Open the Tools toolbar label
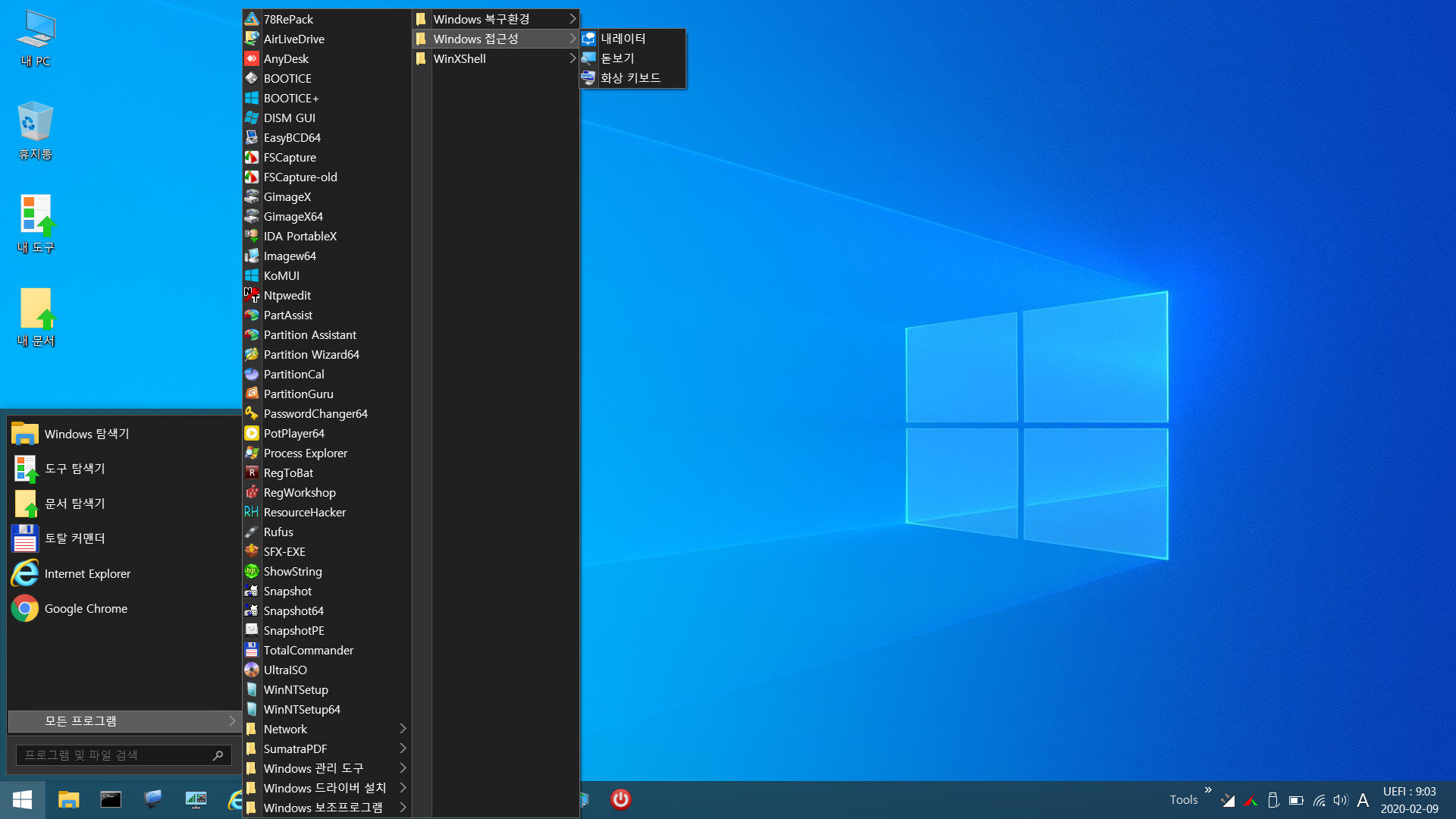 click(x=1183, y=800)
